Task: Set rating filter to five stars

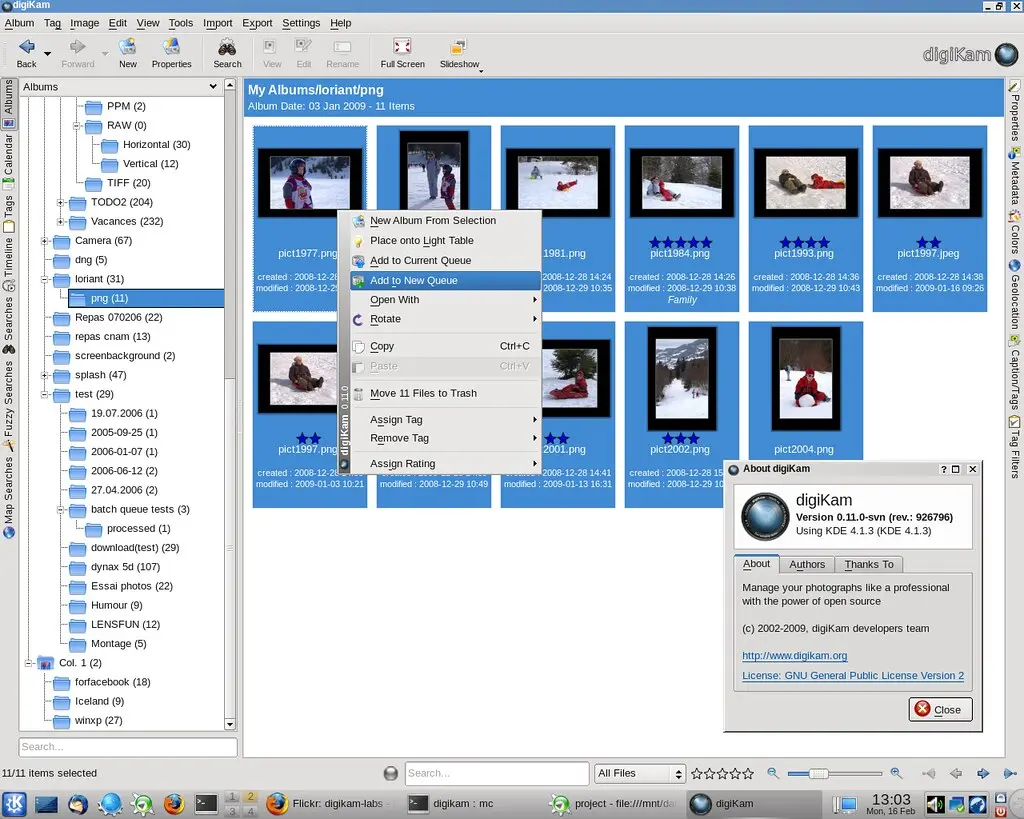Action: click(748, 773)
